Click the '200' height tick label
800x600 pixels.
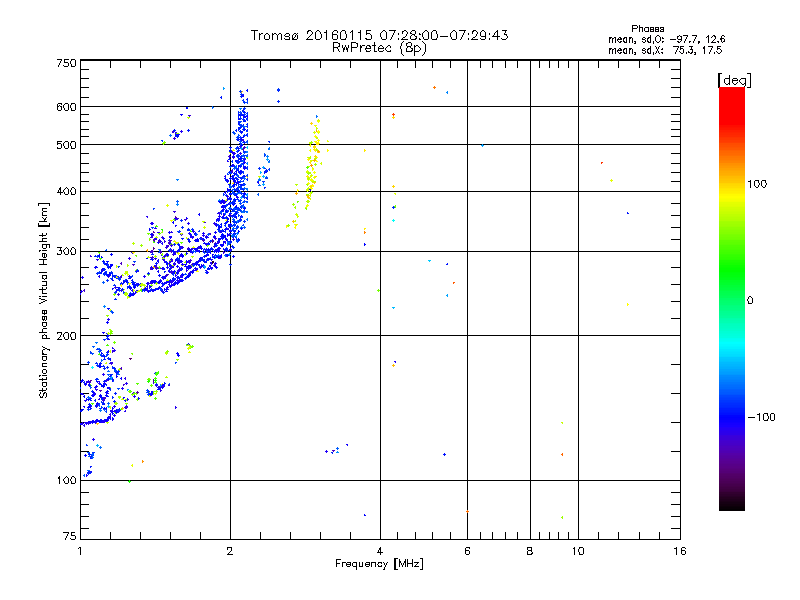tap(67, 336)
